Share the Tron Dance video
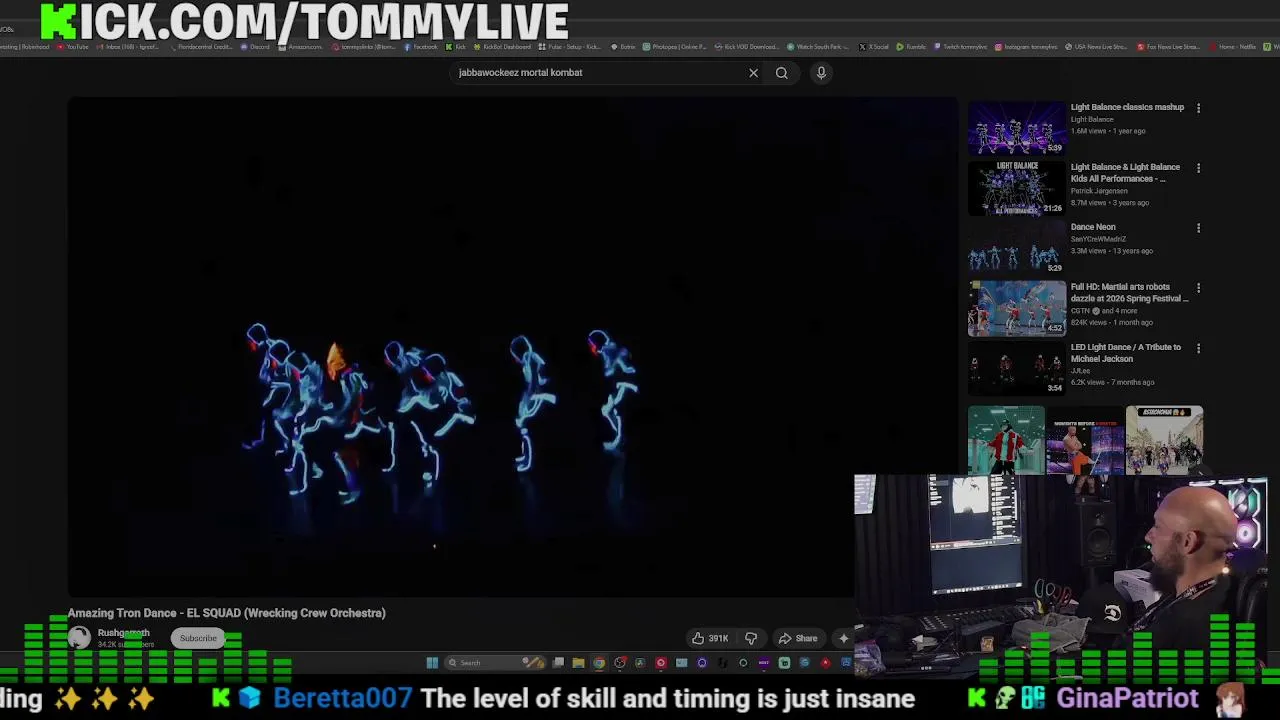Image resolution: width=1280 pixels, height=720 pixels. [797, 638]
